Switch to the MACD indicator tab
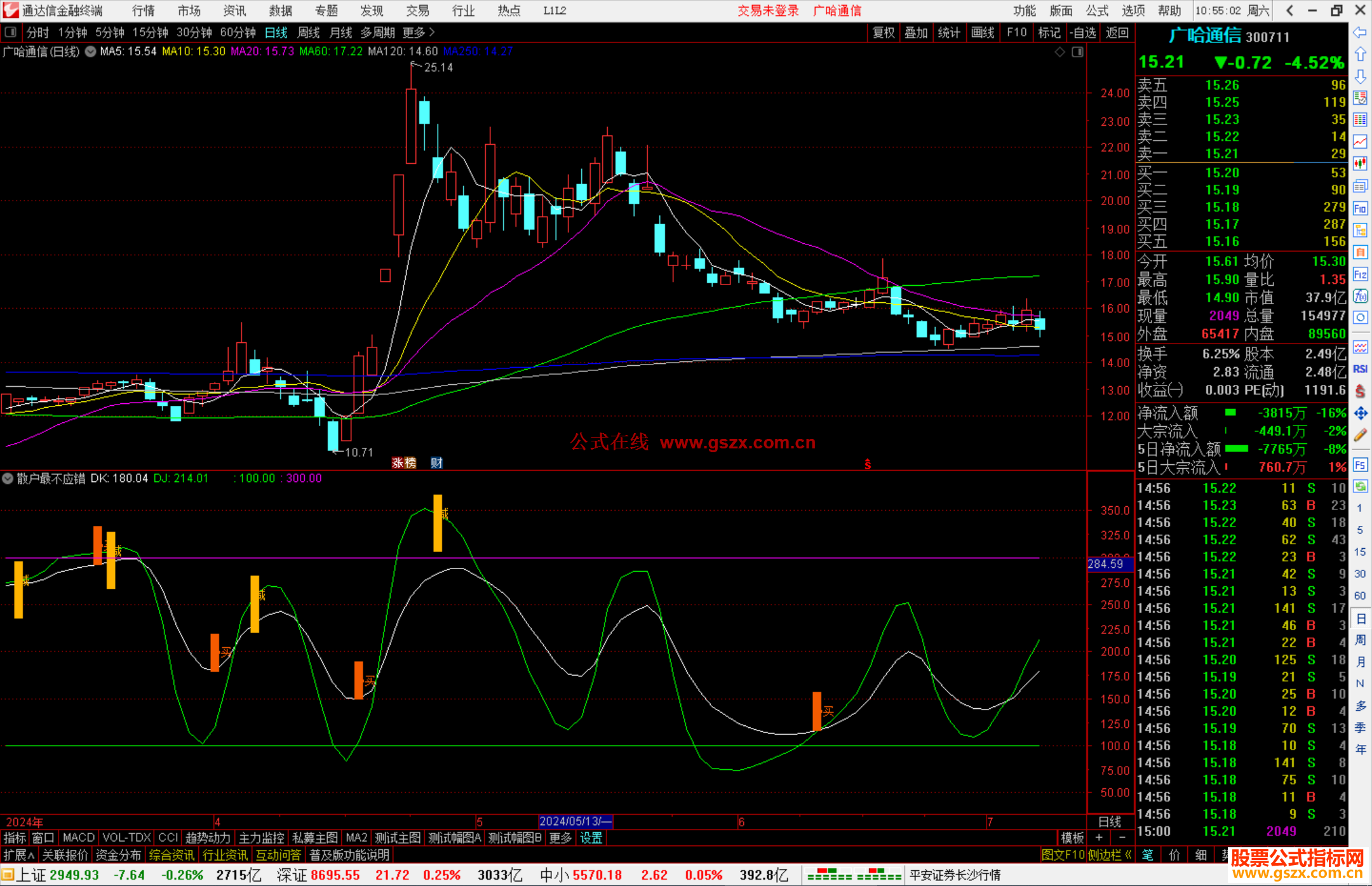 pos(78,838)
